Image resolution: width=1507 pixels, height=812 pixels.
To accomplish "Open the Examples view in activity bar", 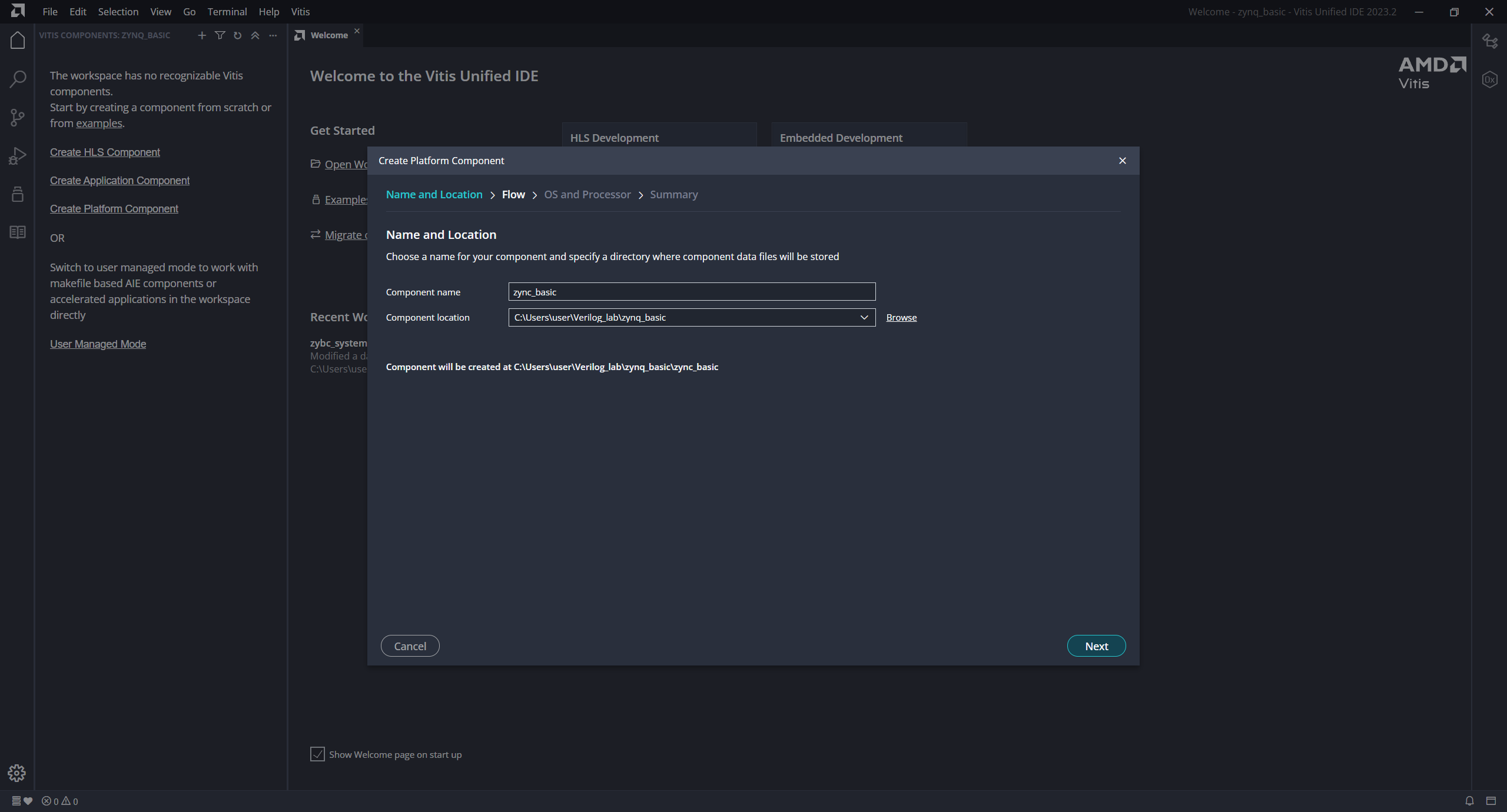I will (x=18, y=194).
